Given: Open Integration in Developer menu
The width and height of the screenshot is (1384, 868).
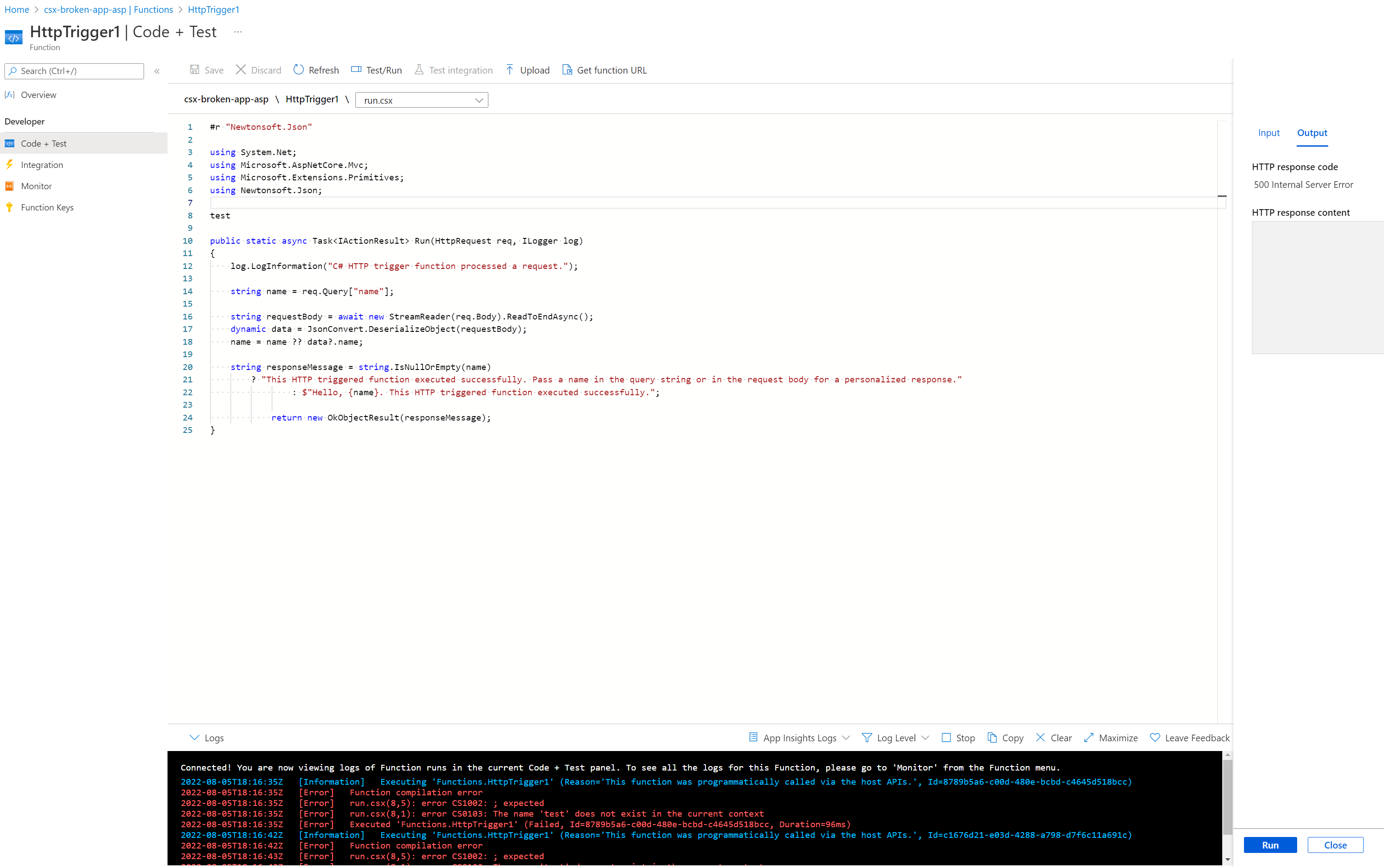Looking at the screenshot, I should tap(42, 165).
